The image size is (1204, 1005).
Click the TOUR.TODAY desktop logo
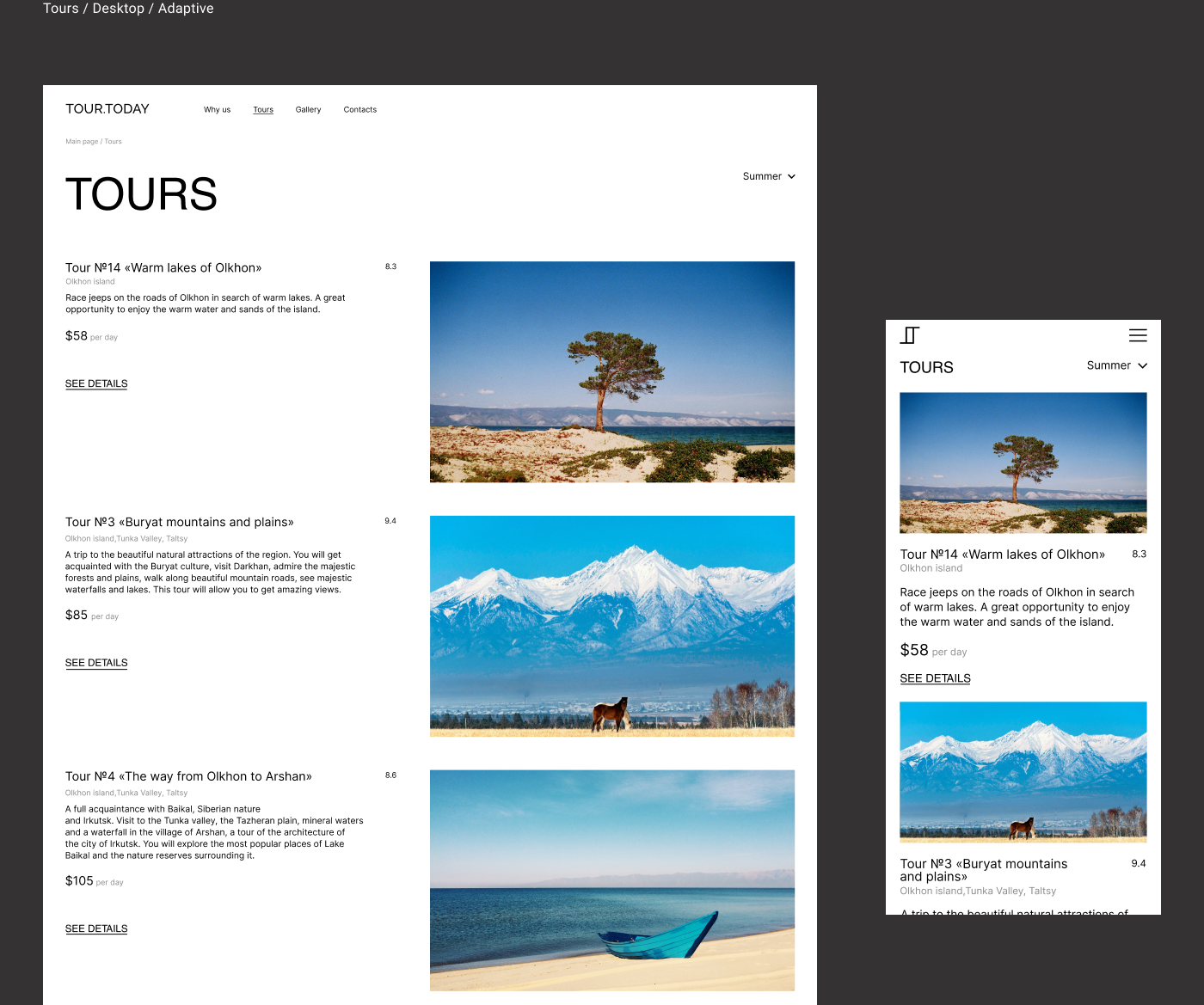tap(107, 109)
